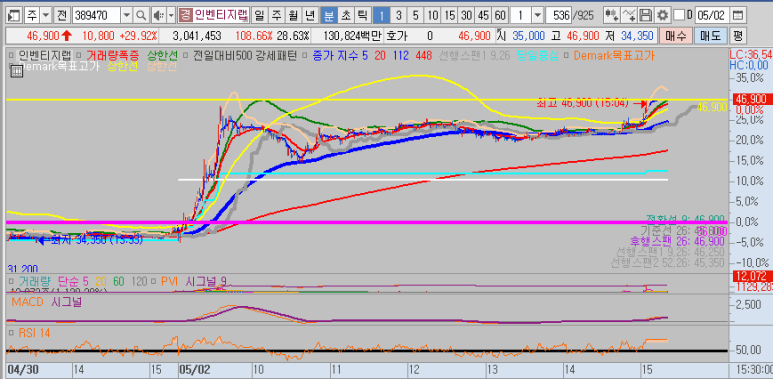Viewport: 773px width, 379px height.
Task: Click the add line indicator icon
Action: tap(629, 15)
